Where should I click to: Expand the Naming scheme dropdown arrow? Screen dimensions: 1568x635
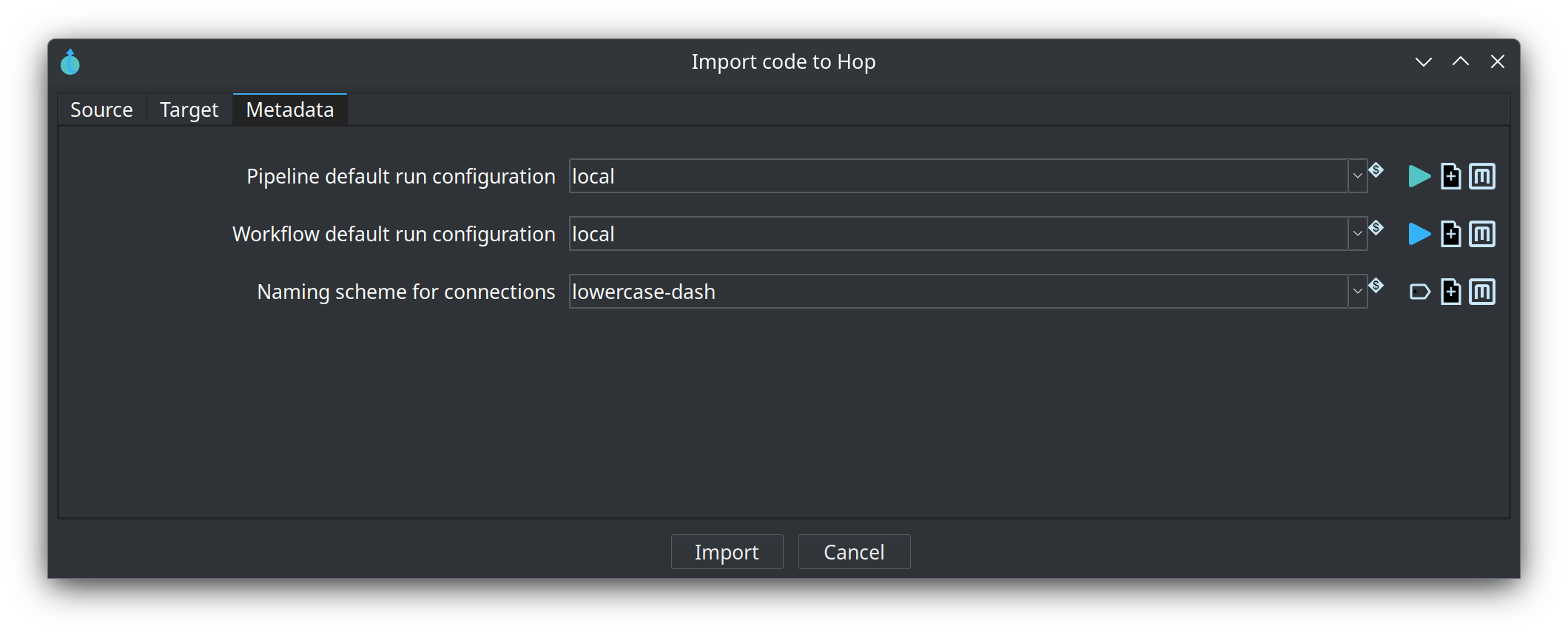[x=1357, y=292]
